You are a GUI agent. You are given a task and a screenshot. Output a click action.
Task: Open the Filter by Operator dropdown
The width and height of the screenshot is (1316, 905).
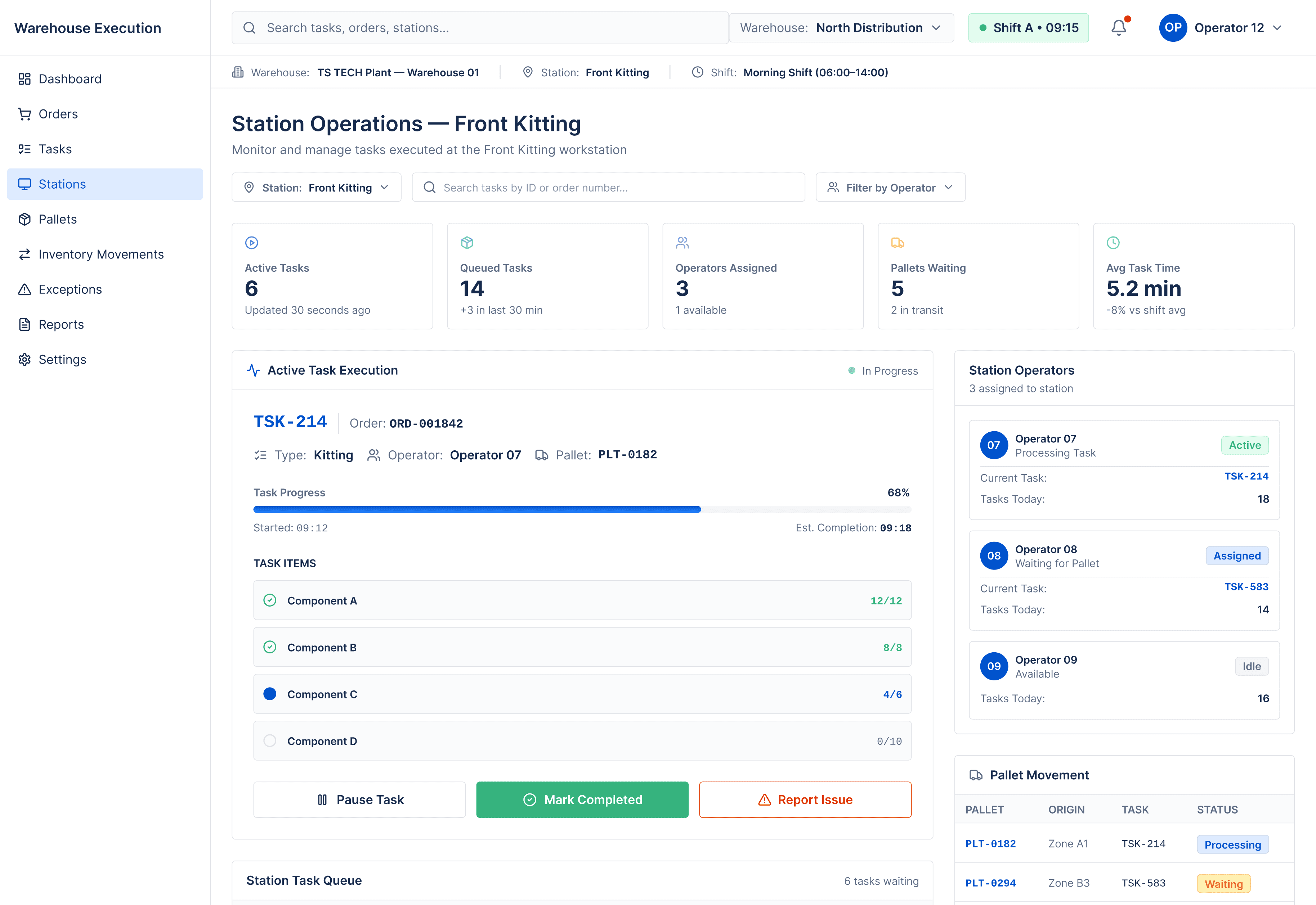890,187
